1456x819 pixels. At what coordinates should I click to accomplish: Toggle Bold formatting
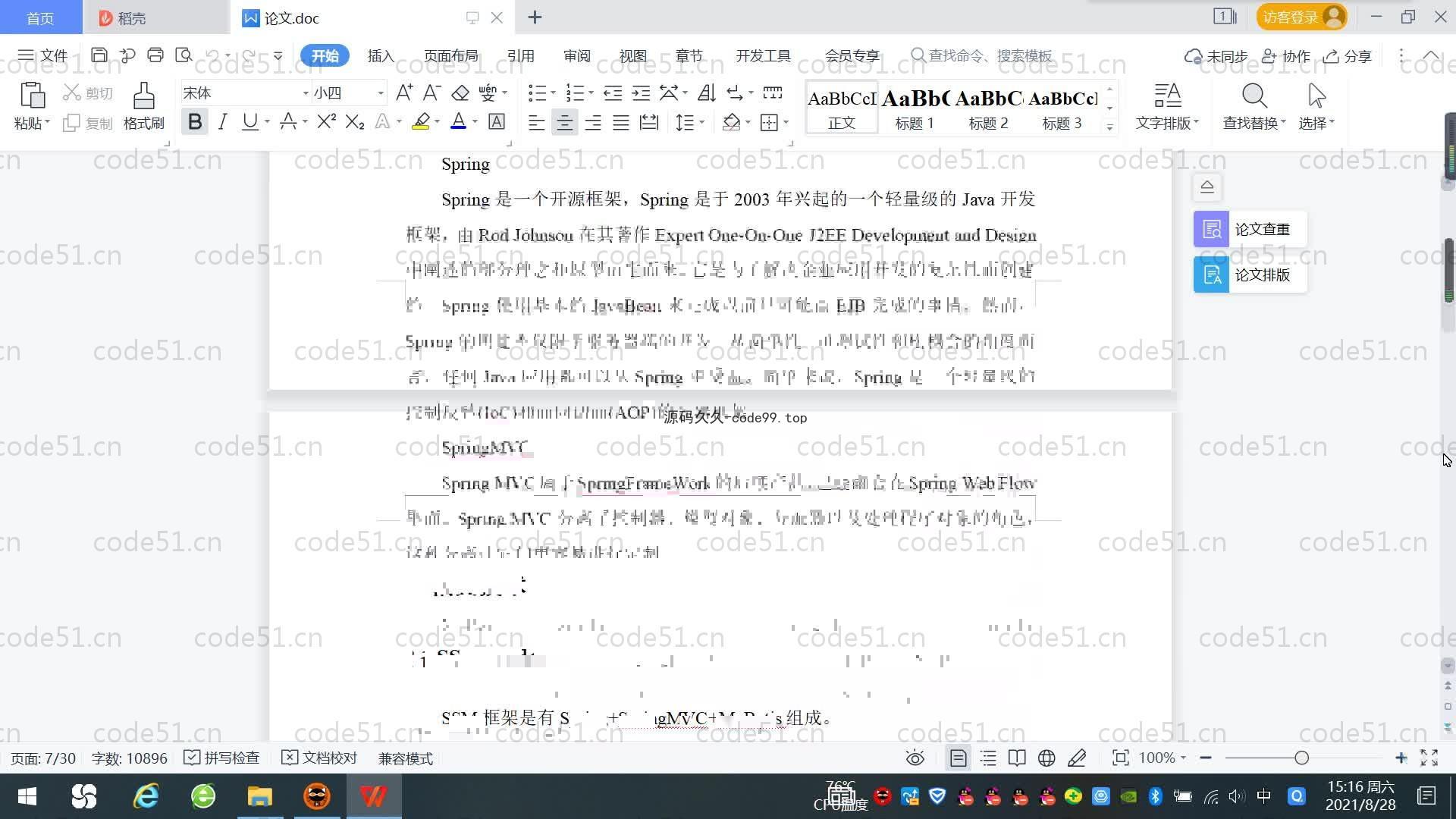pos(195,121)
